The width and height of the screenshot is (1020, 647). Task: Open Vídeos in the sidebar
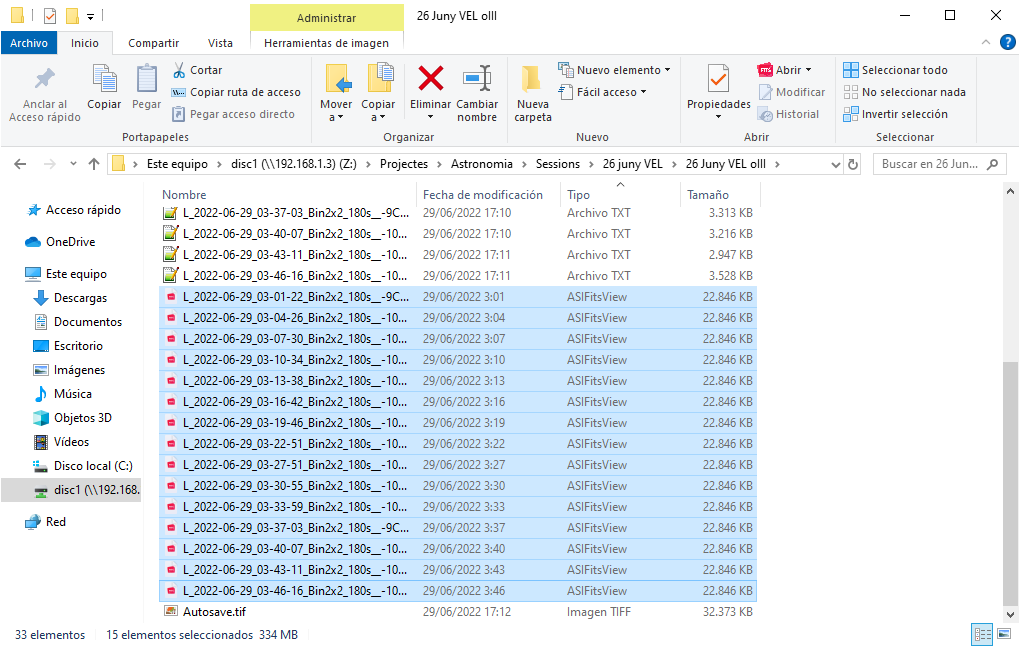72,442
